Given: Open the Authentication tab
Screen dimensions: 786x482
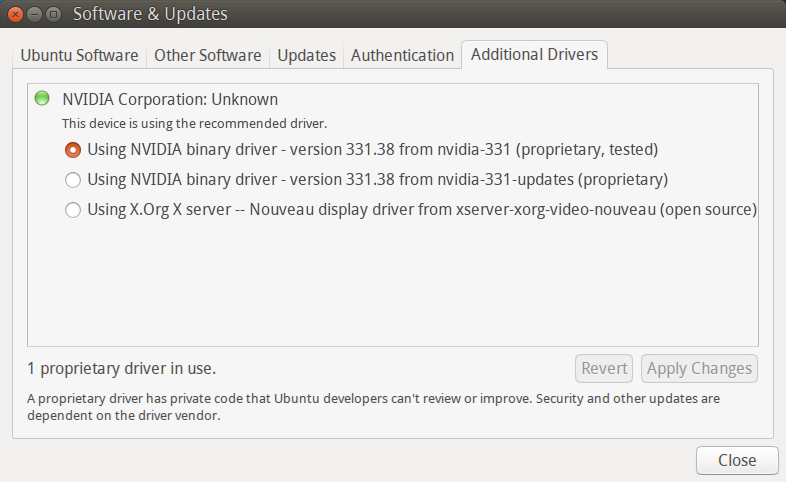Looking at the screenshot, I should point(402,55).
